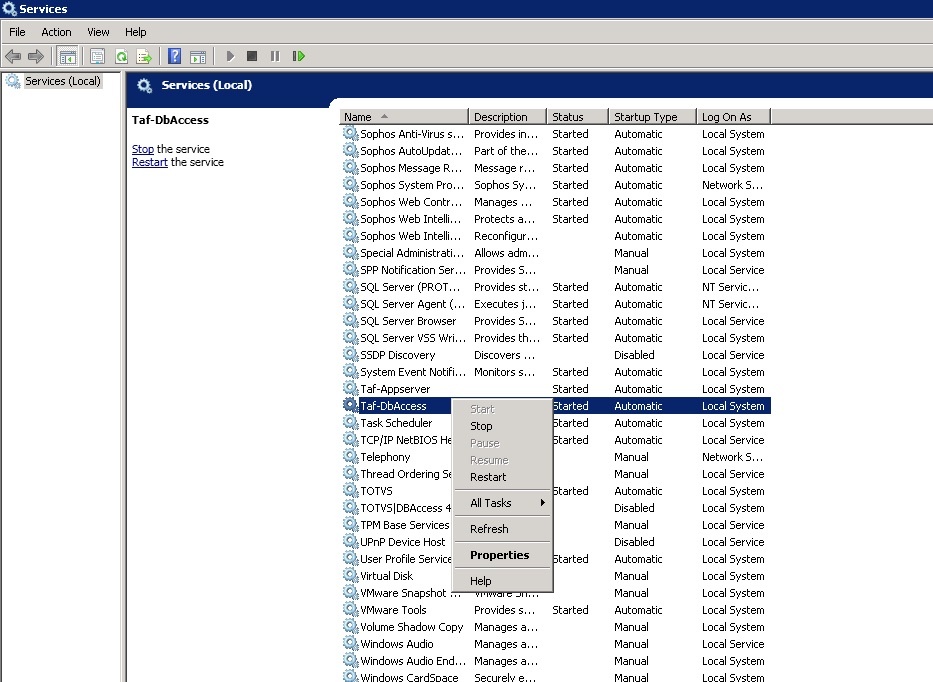Select the Volume Shadow Copy row
The height and width of the screenshot is (682, 933).
pos(556,627)
